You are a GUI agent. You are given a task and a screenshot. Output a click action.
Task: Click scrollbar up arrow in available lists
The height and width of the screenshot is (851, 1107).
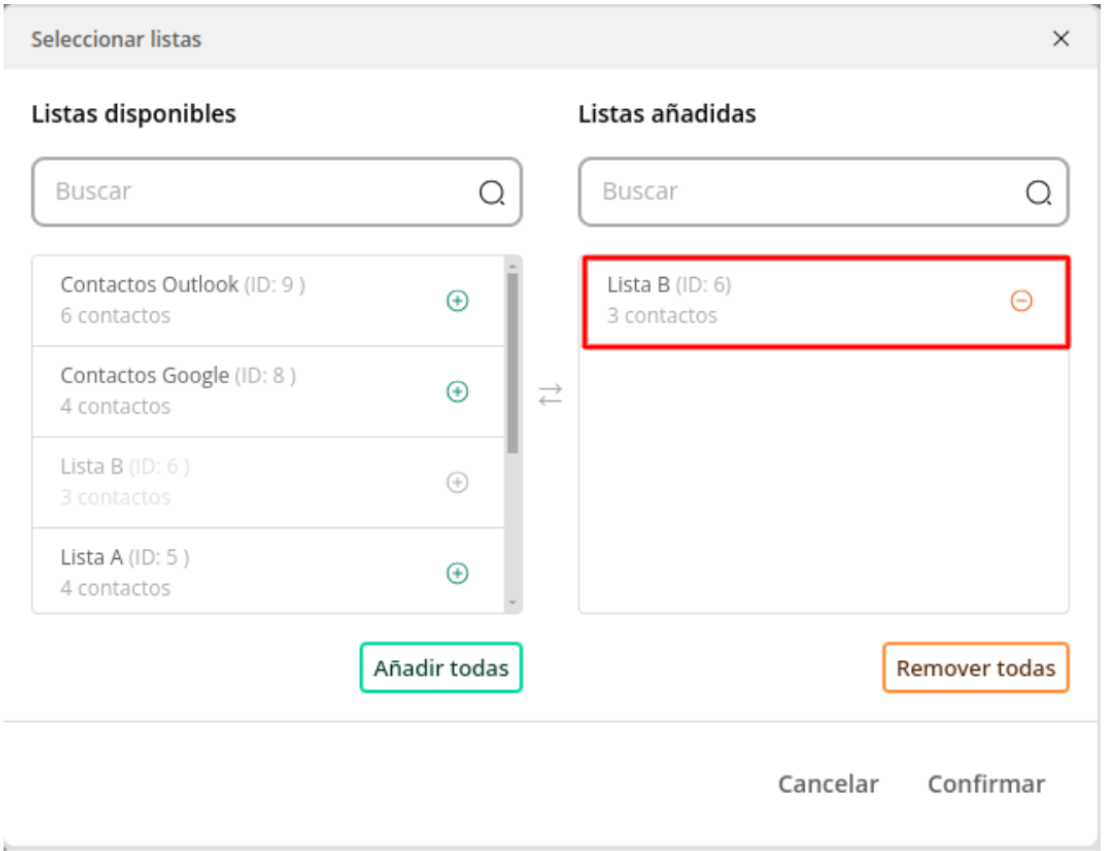tap(513, 266)
